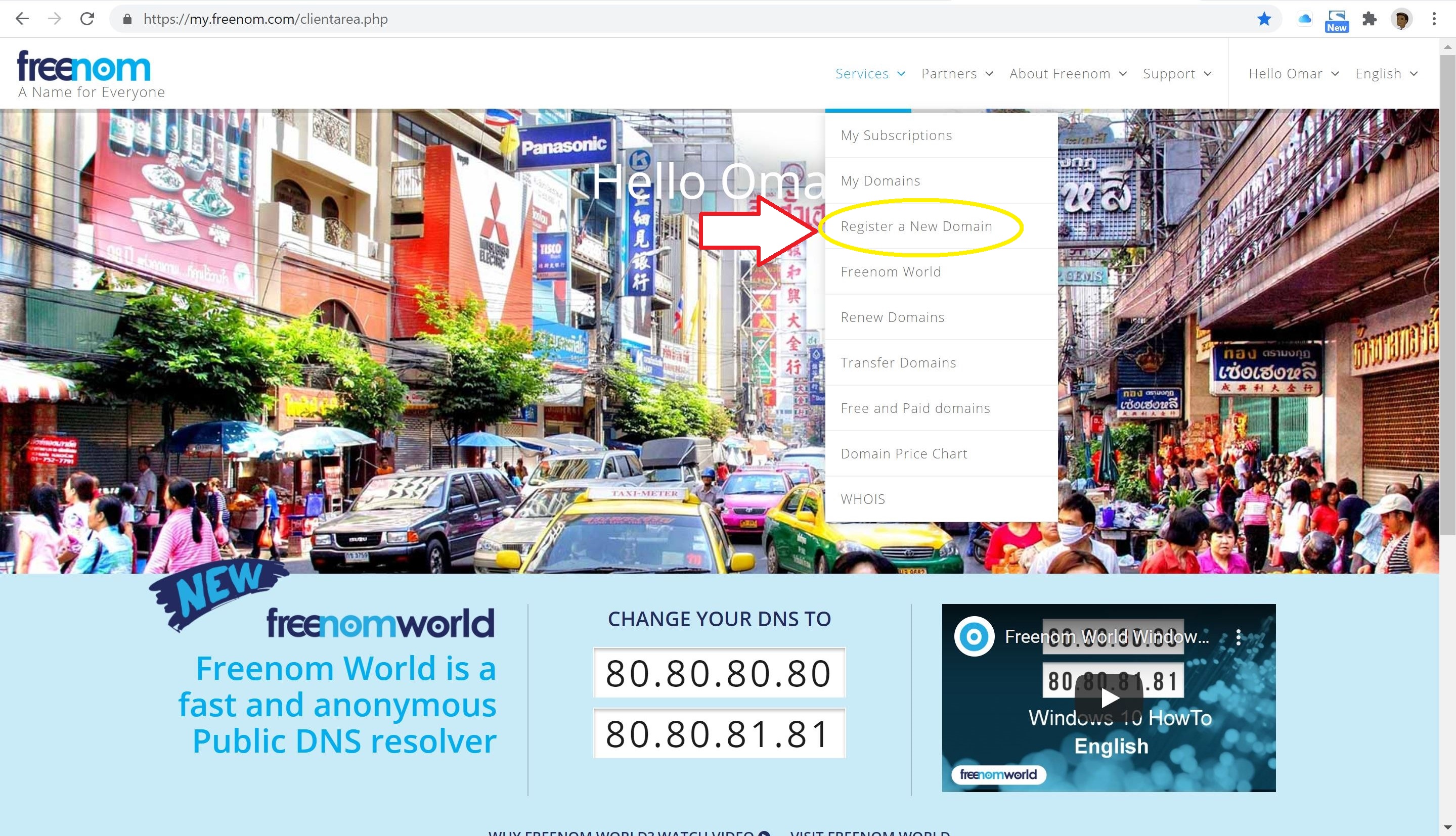This screenshot has height=836, width=1456.
Task: Click the video title Freenom World Window...
Action: pos(1107,636)
